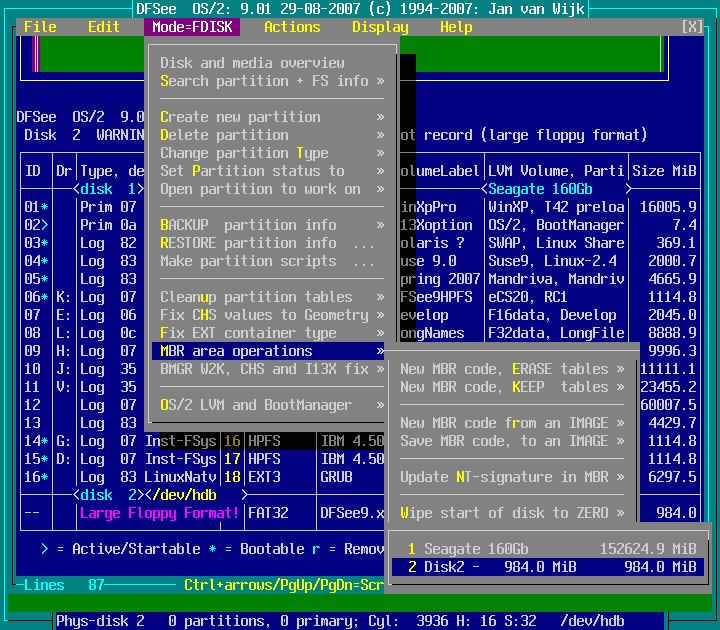Viewport: 720px width, 630px height.
Task: Select Create new partition menu item
Action: 272,117
